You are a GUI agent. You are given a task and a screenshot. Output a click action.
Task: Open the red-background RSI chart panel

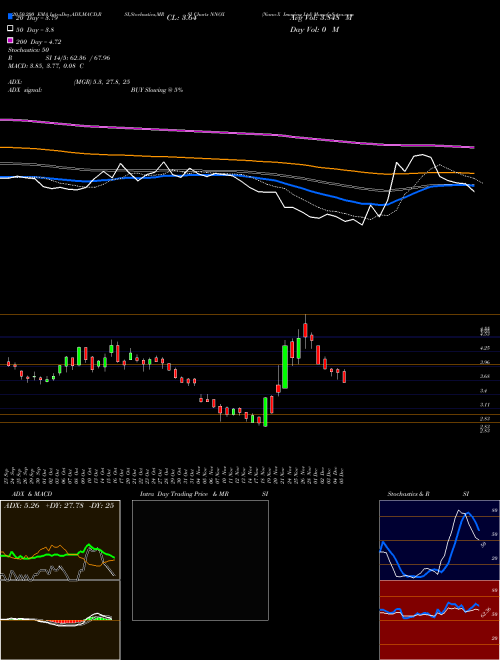point(439,620)
